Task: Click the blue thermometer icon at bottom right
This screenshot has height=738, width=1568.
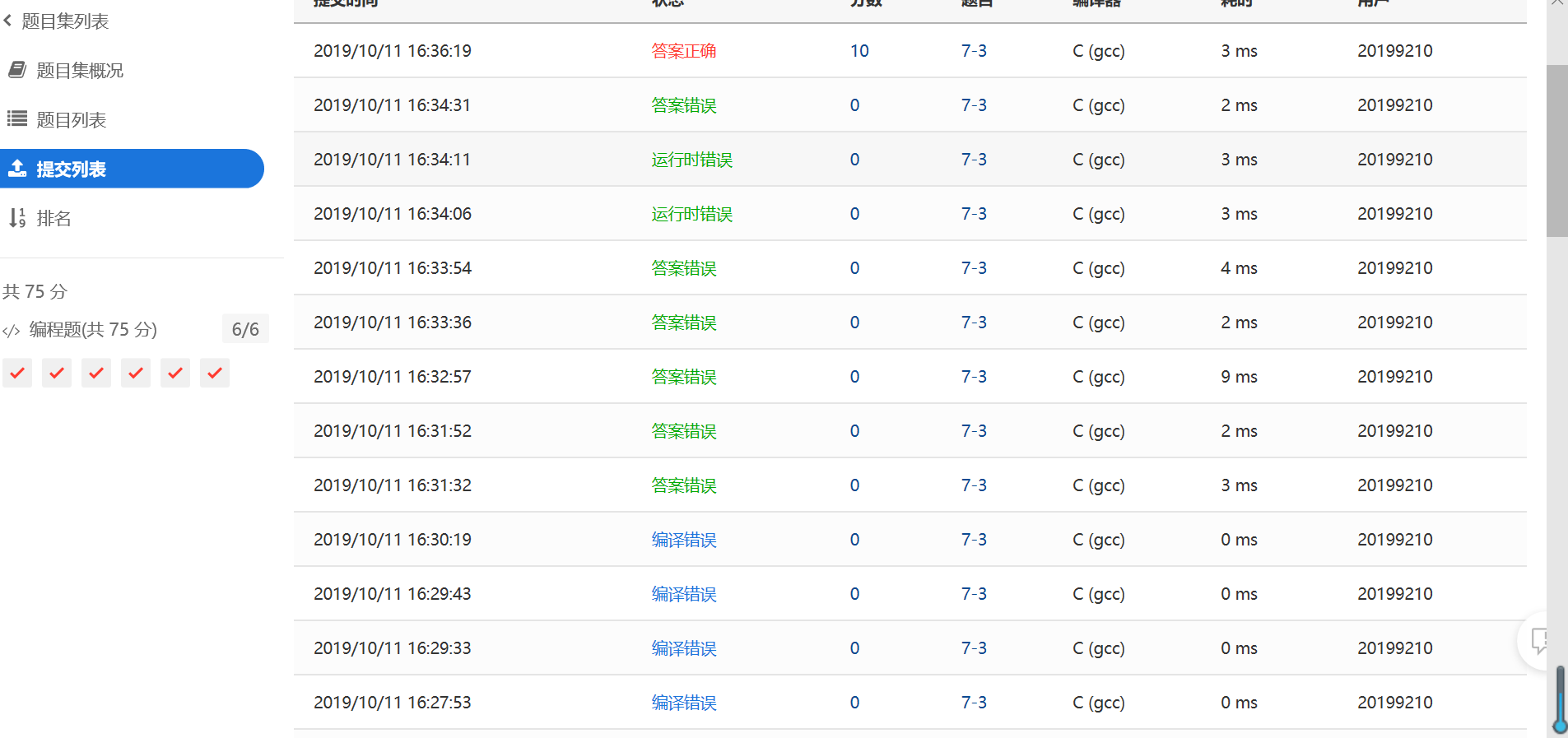Action: (1559, 699)
